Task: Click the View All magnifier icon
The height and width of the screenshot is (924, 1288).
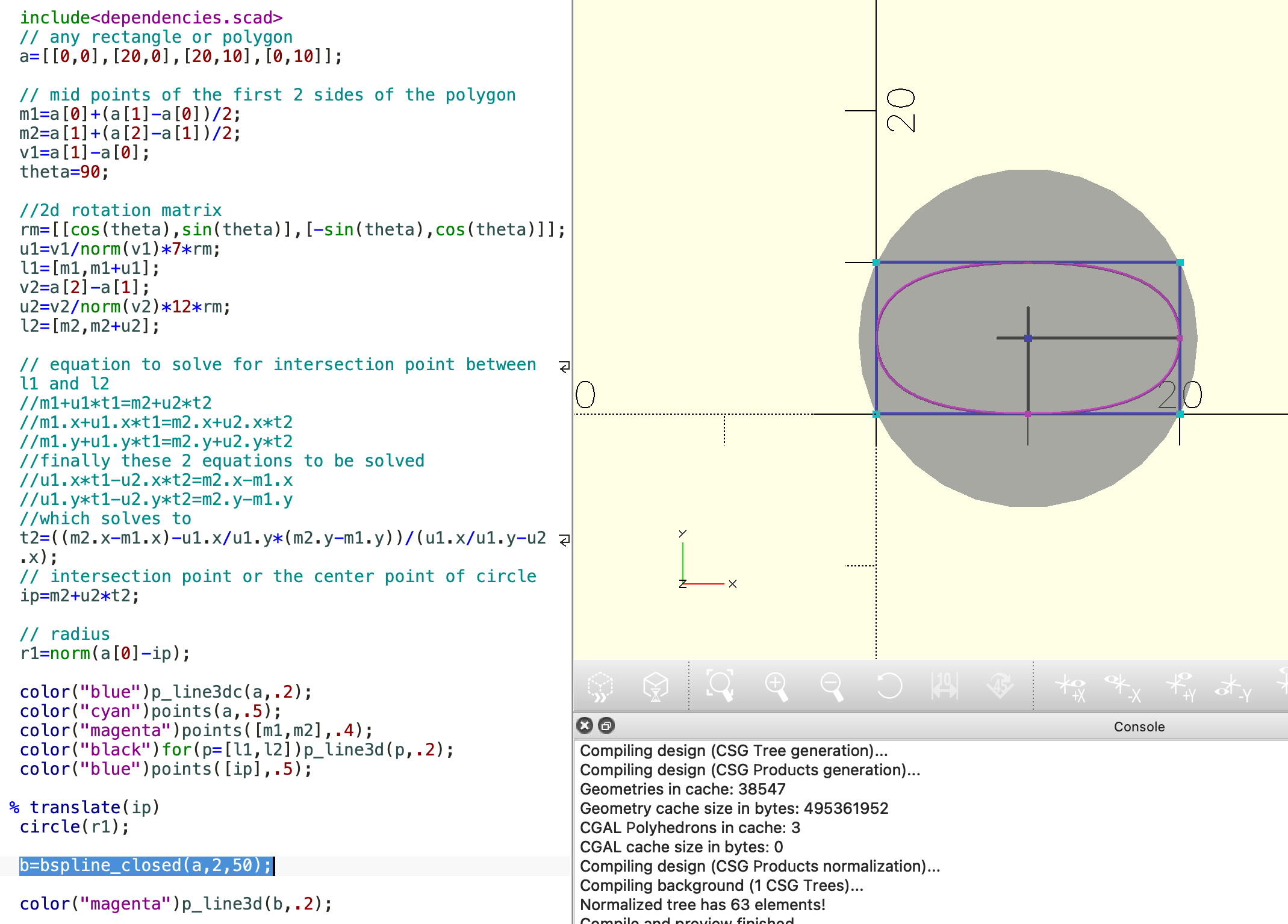Action: point(720,686)
